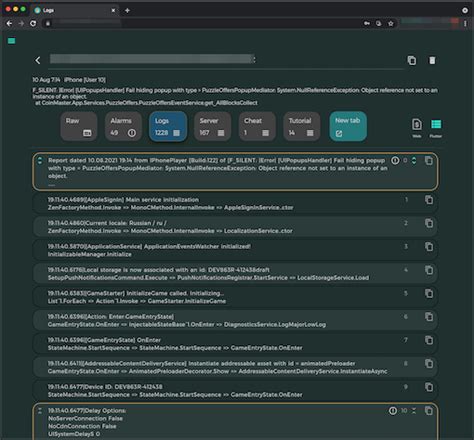Click the back arrow beside report title
This screenshot has height=440, width=474.
pyautogui.click(x=38, y=60)
